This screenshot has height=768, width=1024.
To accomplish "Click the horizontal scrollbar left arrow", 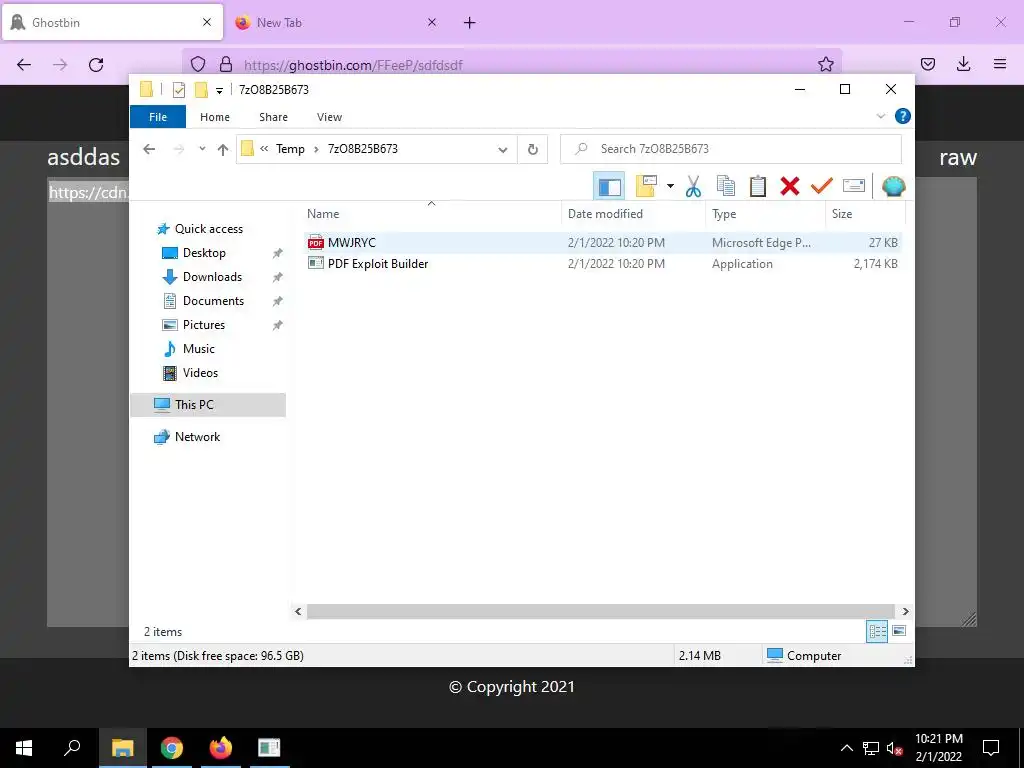I will [298, 611].
